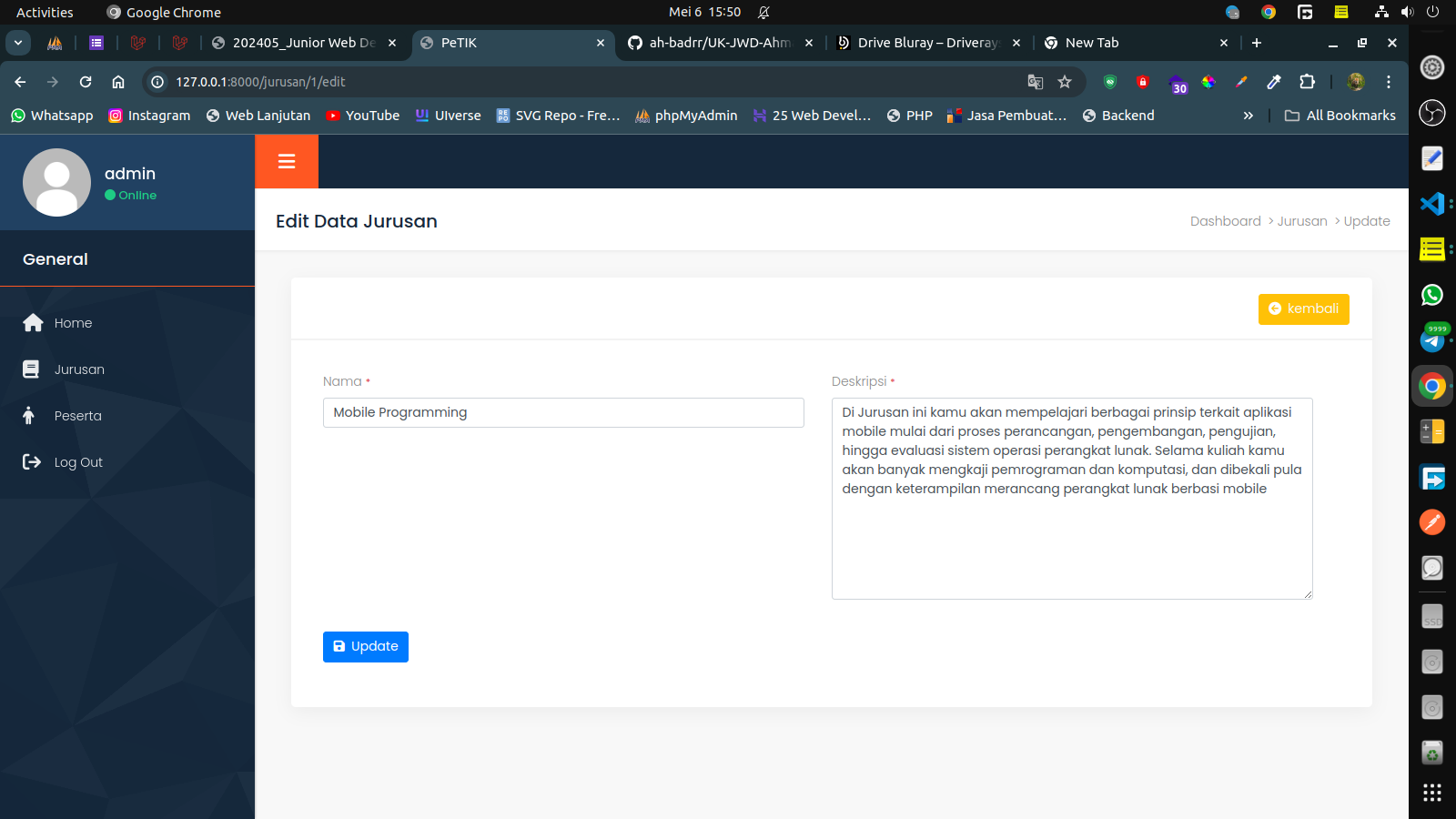Click the translate page icon
The height and width of the screenshot is (819, 1456).
pyautogui.click(x=1036, y=82)
